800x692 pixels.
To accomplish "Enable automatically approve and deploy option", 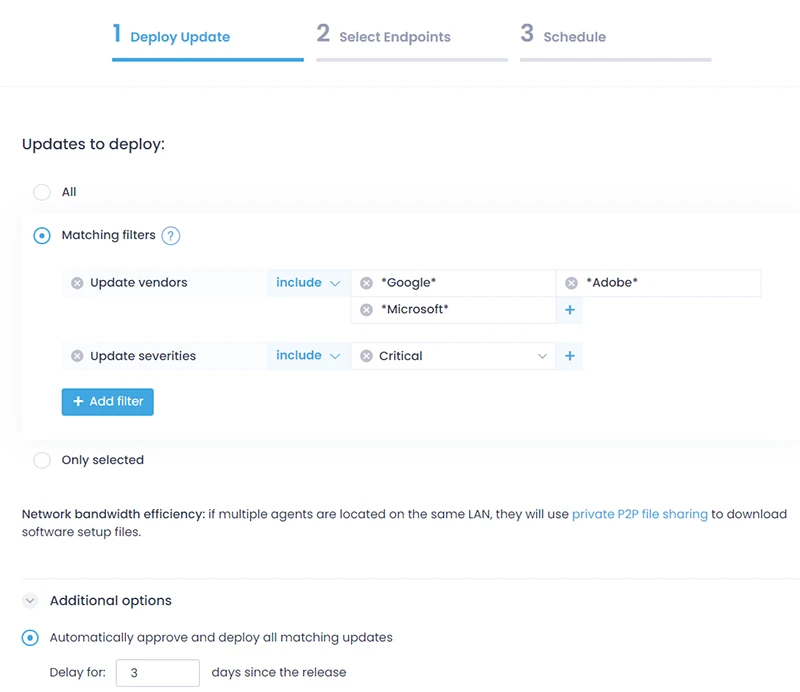I will [x=30, y=637].
